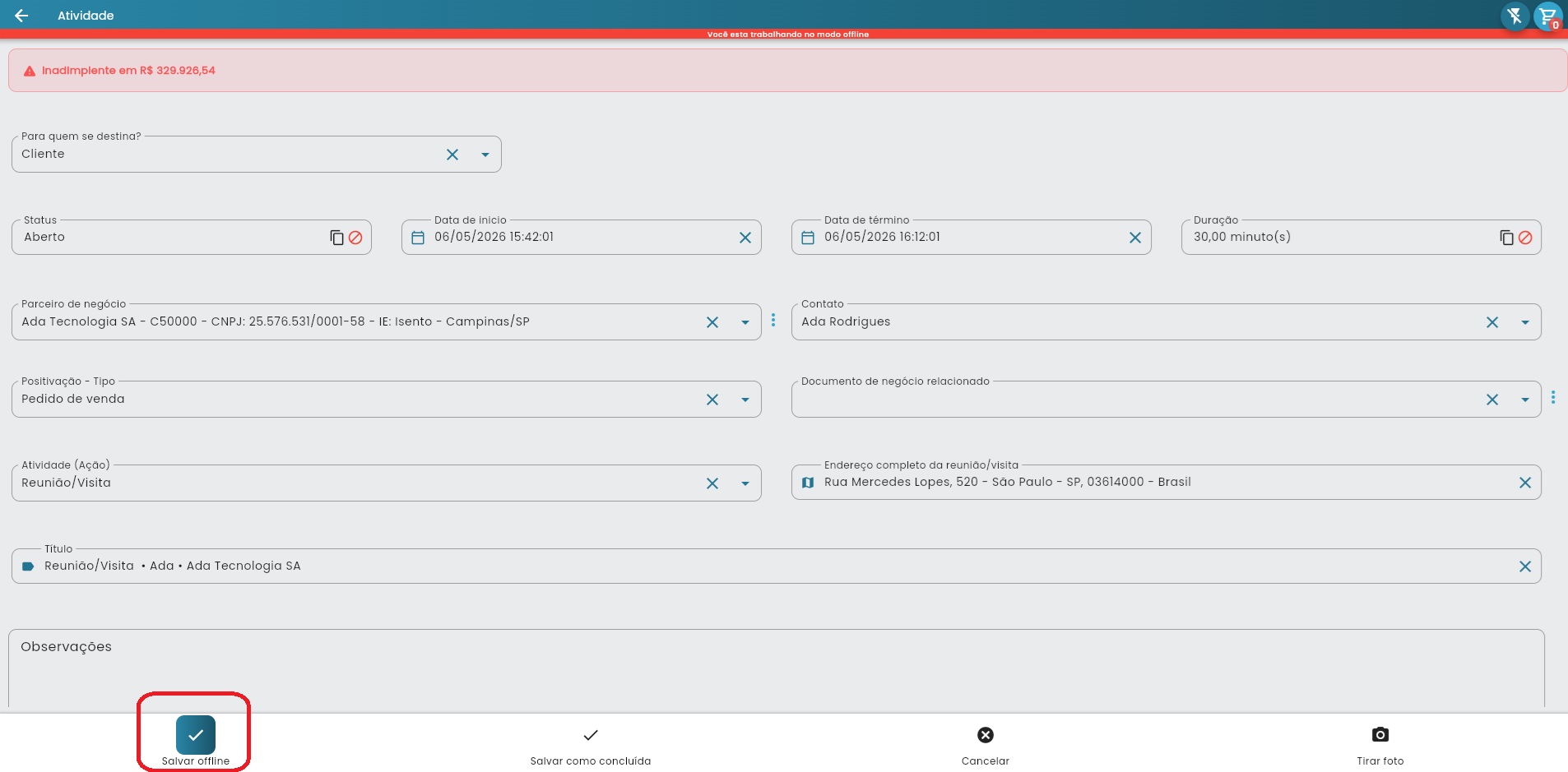Clear the Título field
This screenshot has width=1568, height=772.
click(x=1525, y=566)
